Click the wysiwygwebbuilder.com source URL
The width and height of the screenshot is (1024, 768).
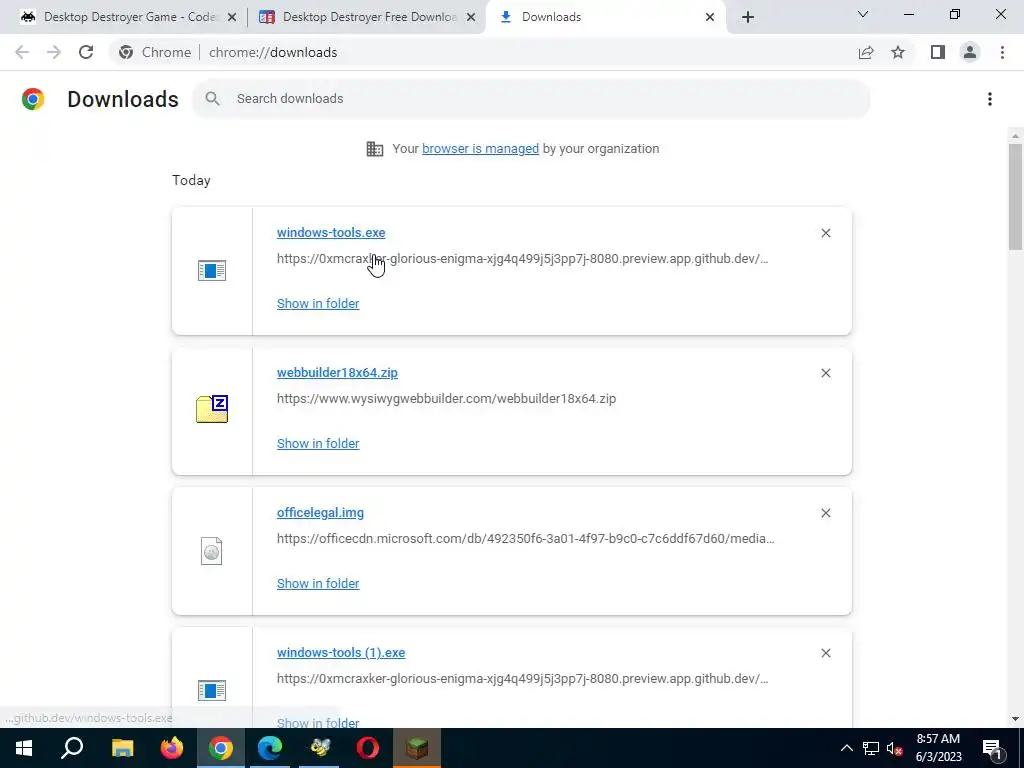coord(446,398)
